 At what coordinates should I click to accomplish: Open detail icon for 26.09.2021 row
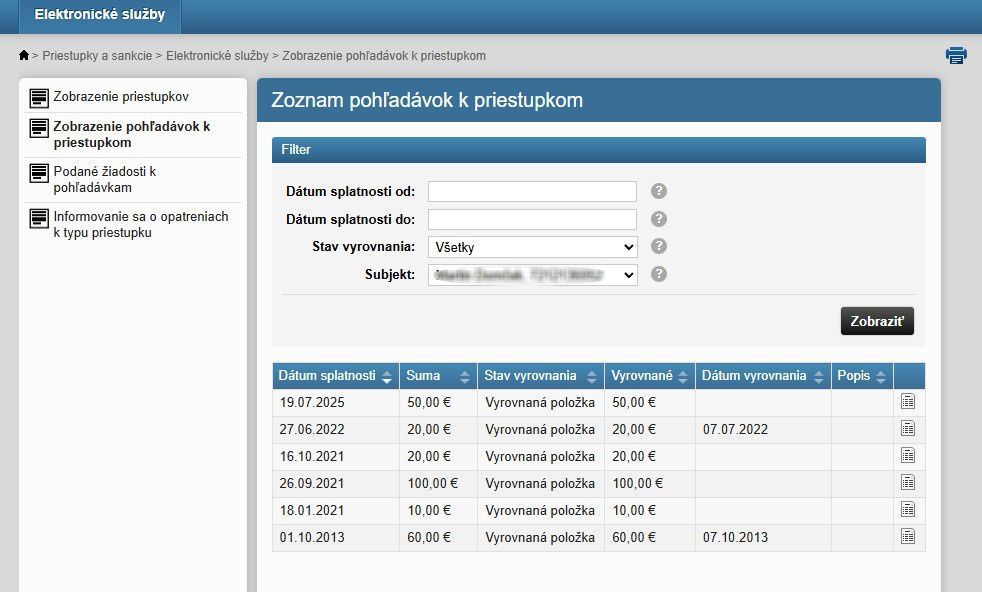[x=908, y=483]
